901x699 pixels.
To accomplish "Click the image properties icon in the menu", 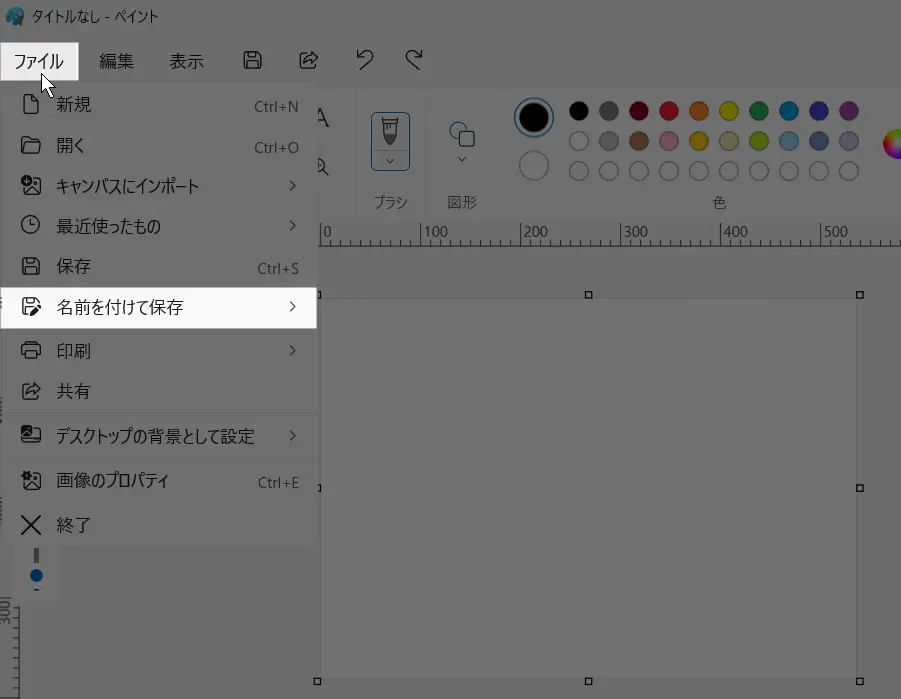I will 31,480.
